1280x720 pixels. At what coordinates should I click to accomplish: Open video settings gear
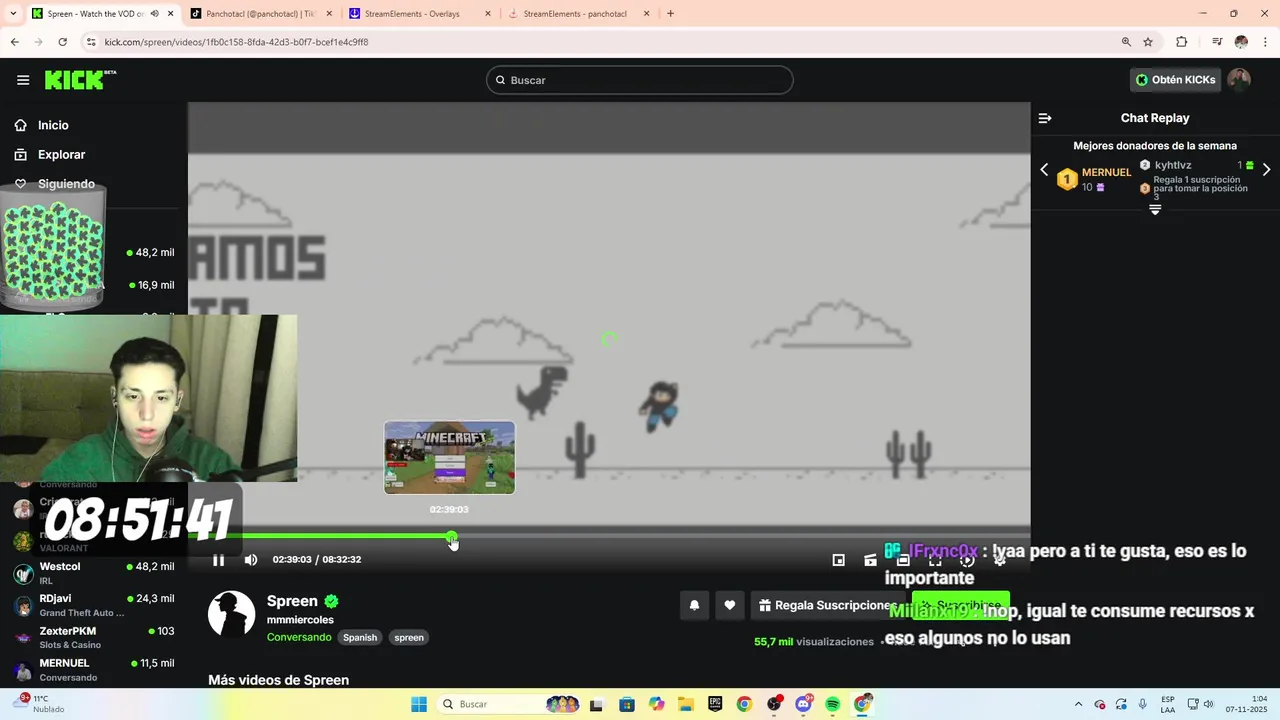pyautogui.click(x=999, y=560)
